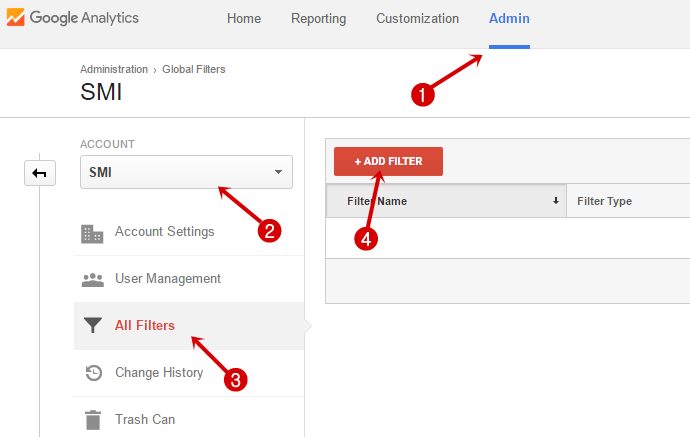Open User Management
Image resolution: width=690 pixels, height=437 pixels.
click(x=168, y=279)
